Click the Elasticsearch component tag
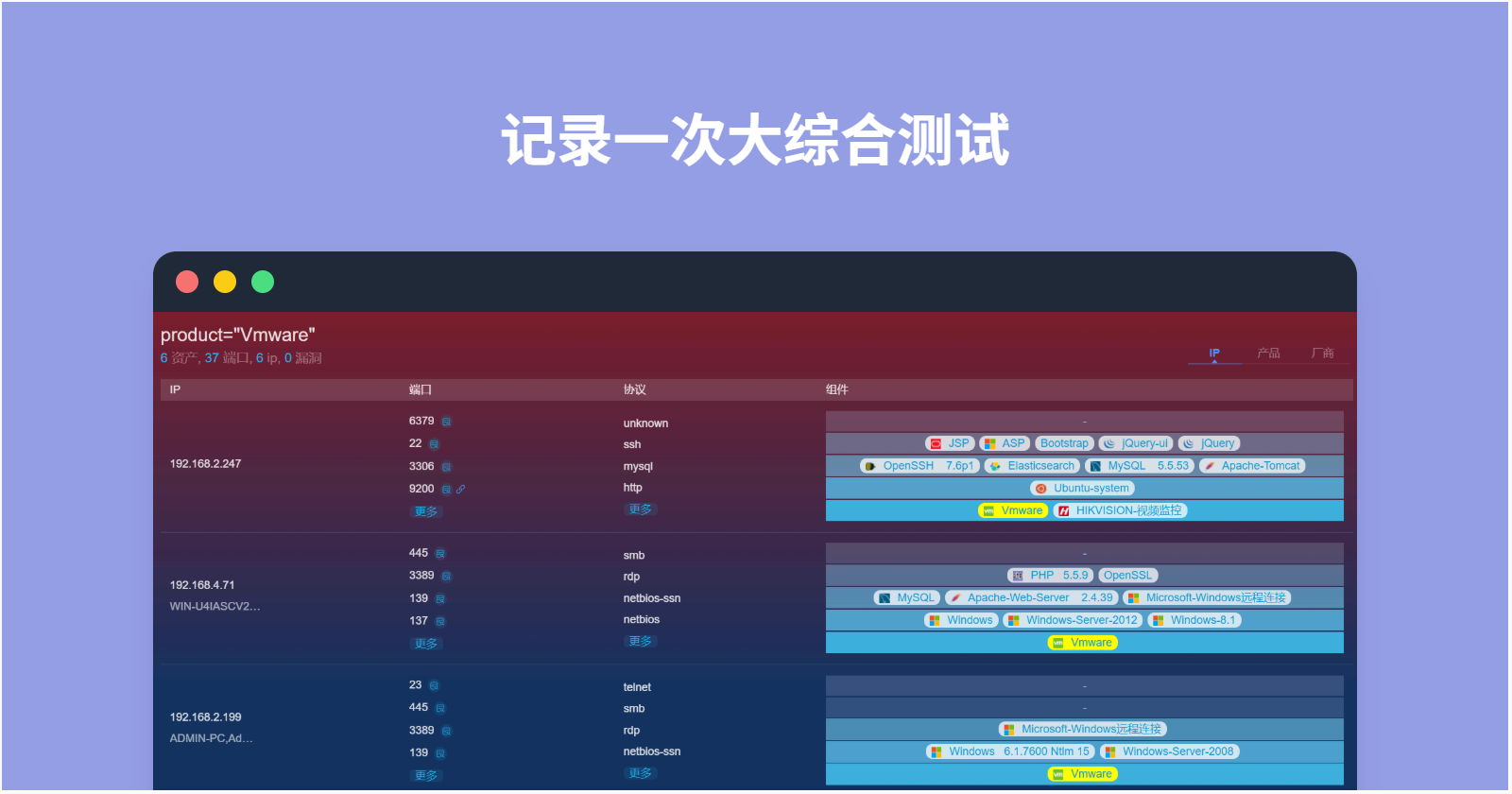 coord(1032,466)
